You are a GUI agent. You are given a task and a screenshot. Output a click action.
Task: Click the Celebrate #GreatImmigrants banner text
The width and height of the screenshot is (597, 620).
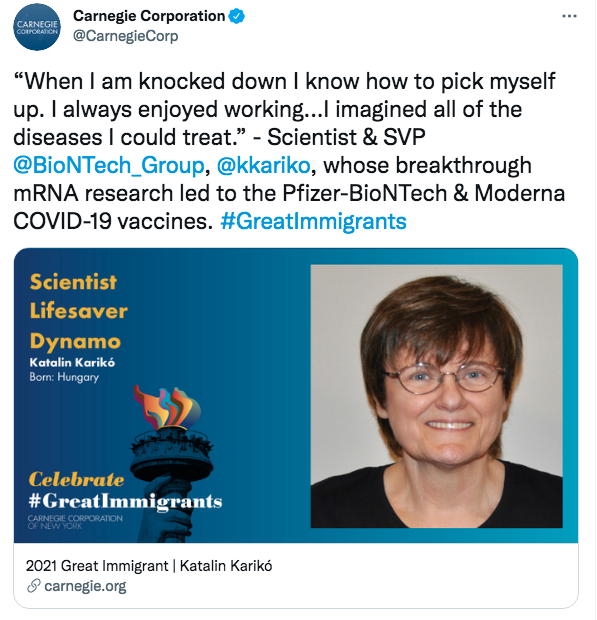pyautogui.click(x=125, y=491)
